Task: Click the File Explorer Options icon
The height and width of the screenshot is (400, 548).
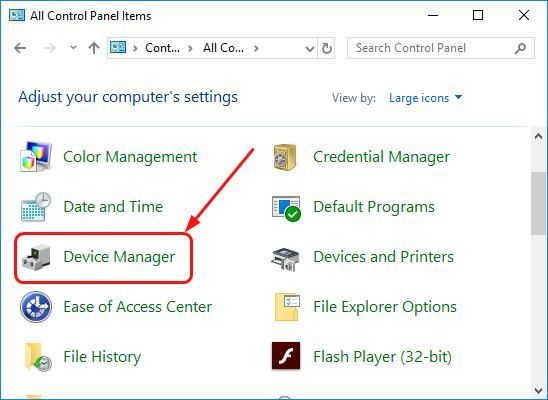Action: point(287,307)
